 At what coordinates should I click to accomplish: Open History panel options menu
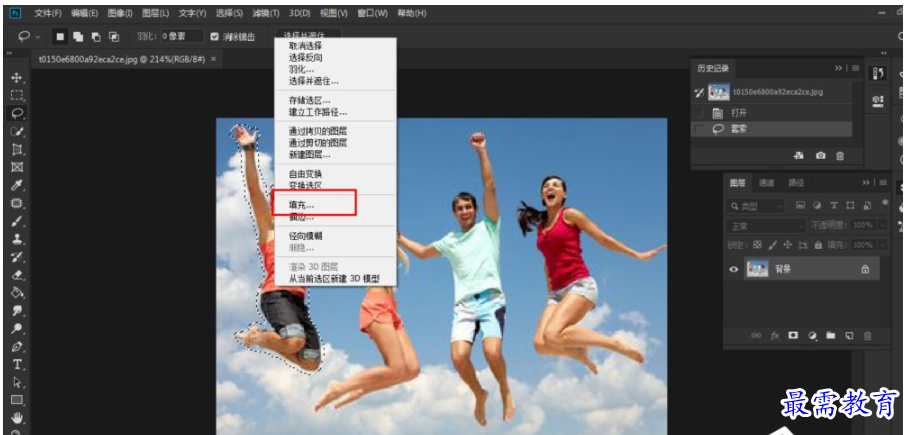[855, 68]
